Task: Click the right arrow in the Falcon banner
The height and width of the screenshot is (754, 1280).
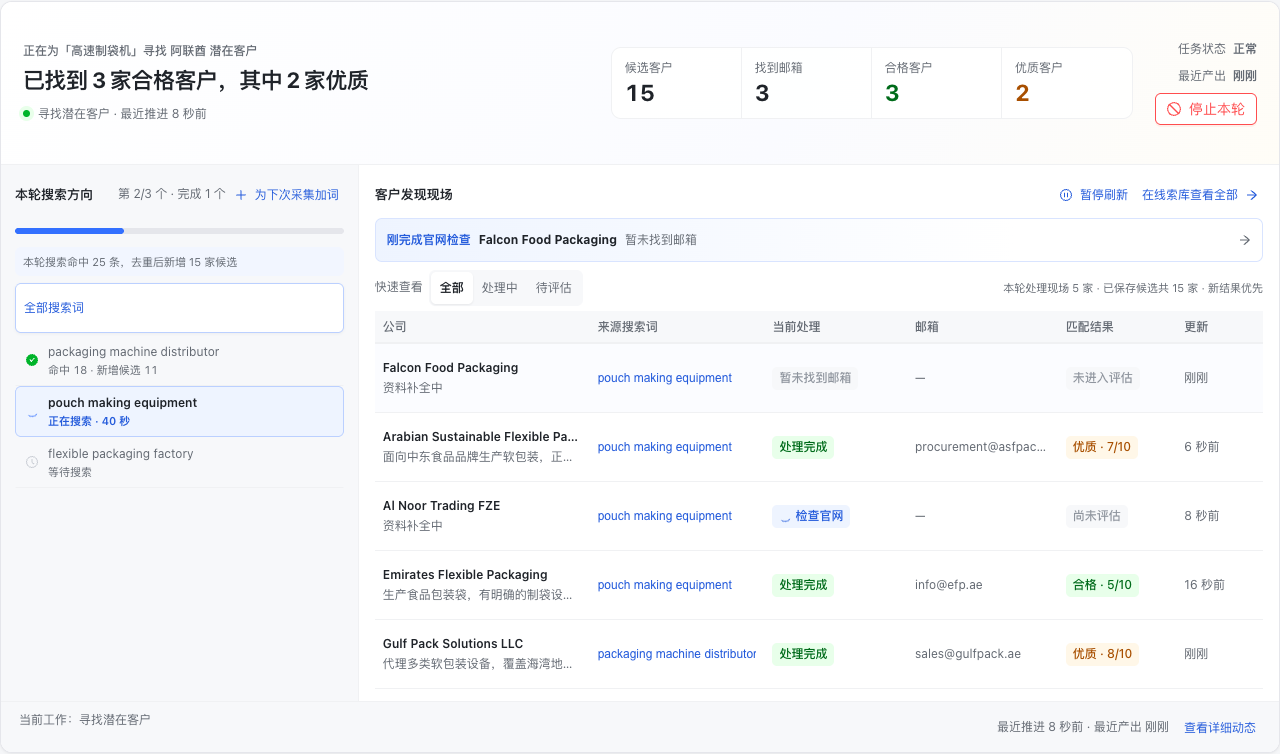Action: pos(1245,240)
